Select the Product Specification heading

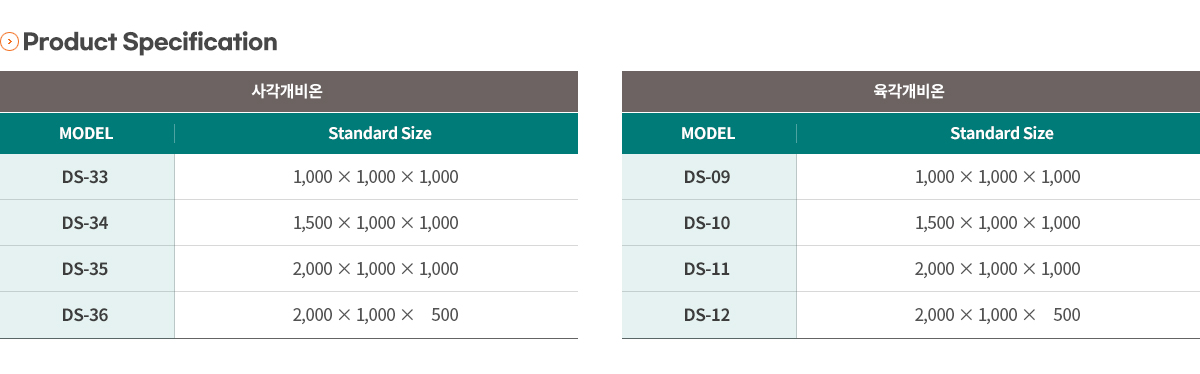click(150, 42)
